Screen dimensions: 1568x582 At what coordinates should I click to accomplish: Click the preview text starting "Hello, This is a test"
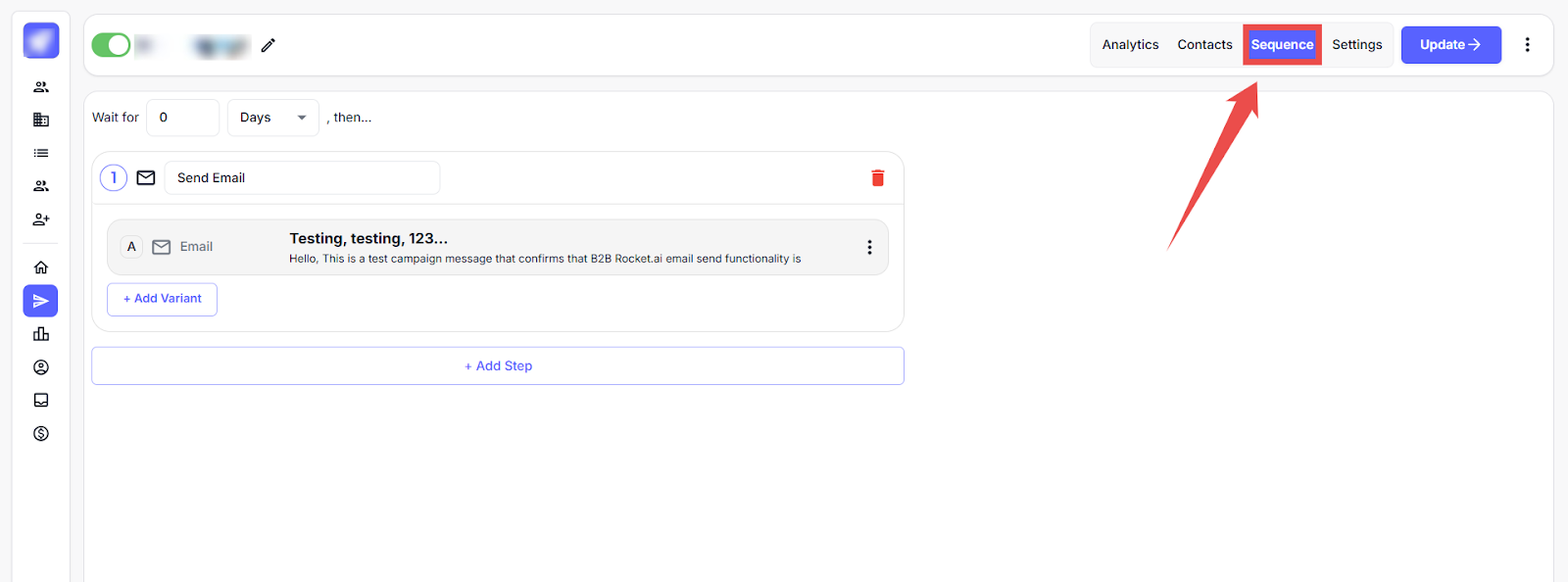pos(545,259)
